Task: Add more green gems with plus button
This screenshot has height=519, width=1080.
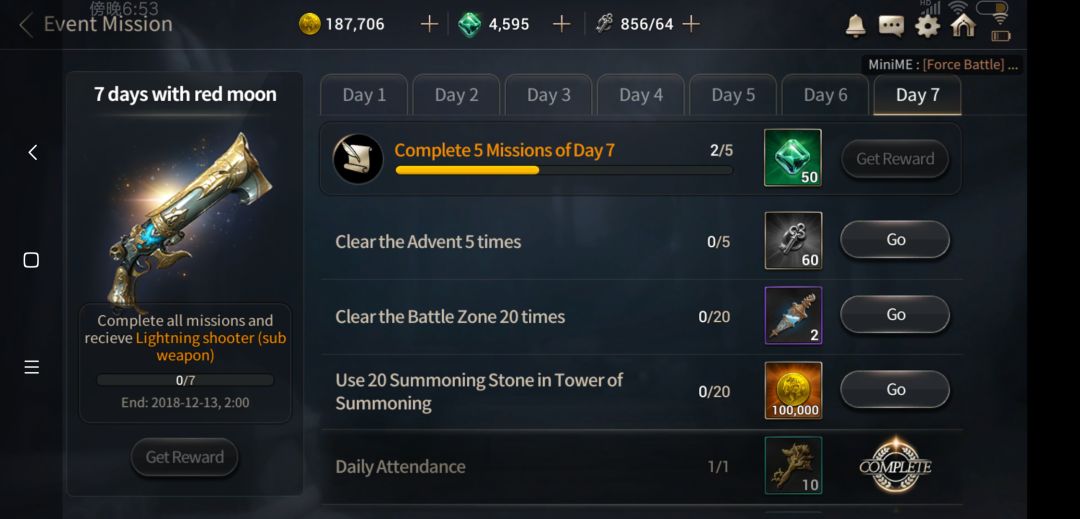Action: click(561, 25)
